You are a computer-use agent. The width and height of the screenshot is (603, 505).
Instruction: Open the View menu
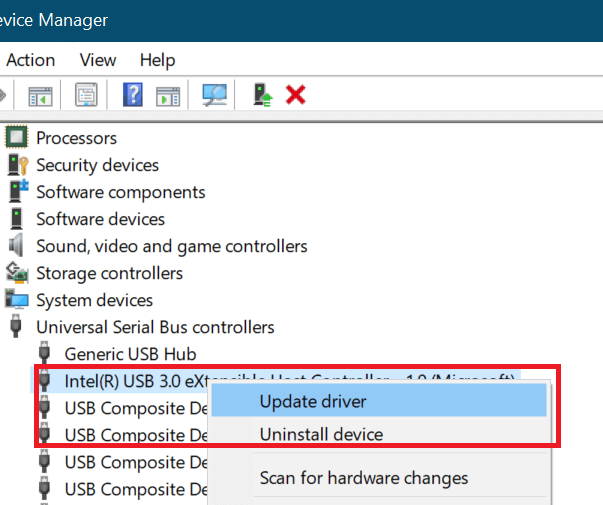[98, 60]
